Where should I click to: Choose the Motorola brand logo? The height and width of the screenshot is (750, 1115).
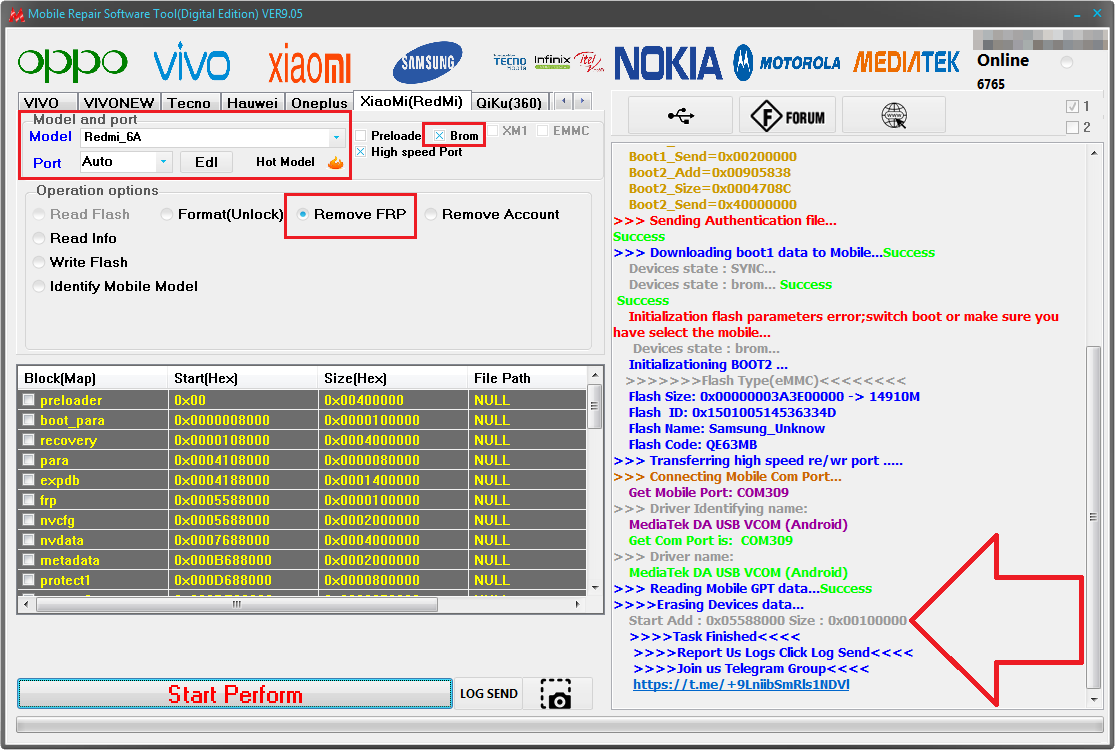point(786,63)
